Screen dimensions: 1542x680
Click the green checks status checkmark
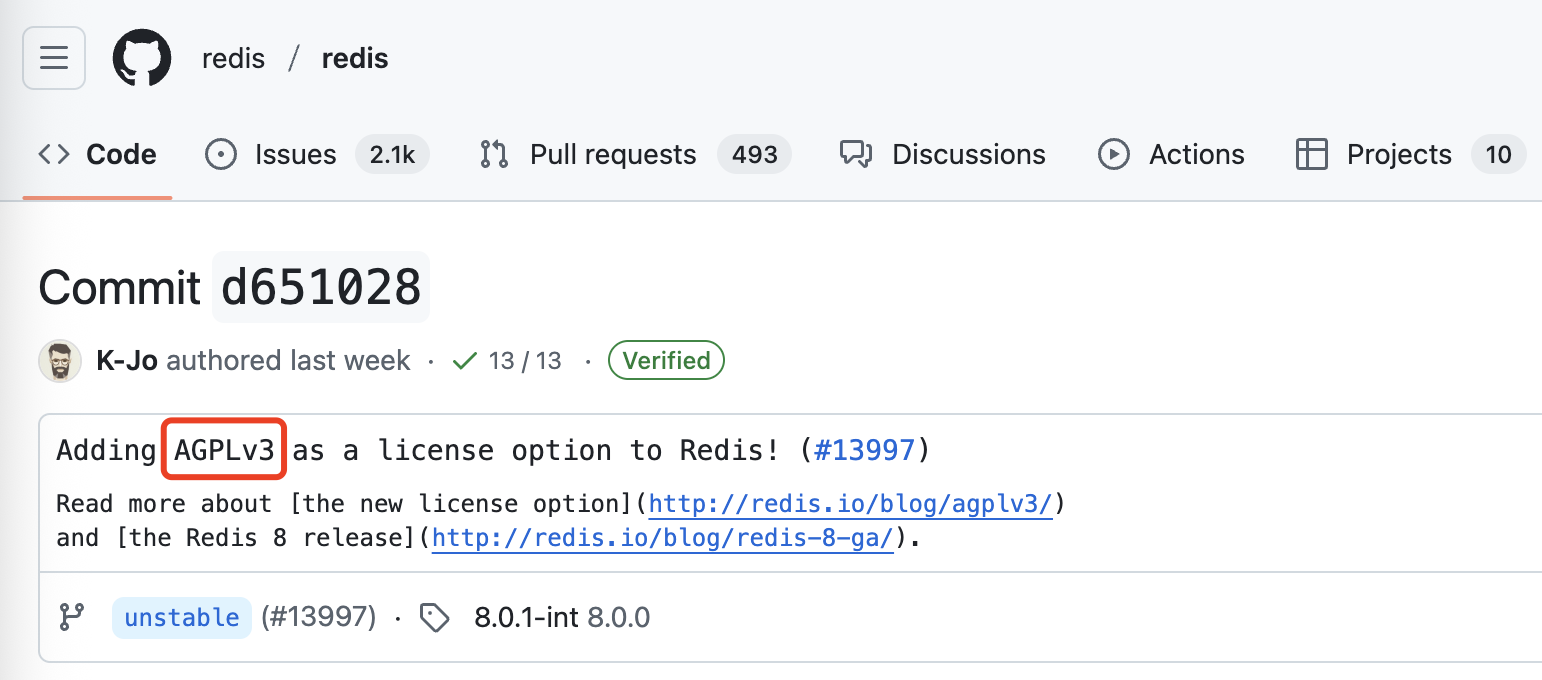464,361
